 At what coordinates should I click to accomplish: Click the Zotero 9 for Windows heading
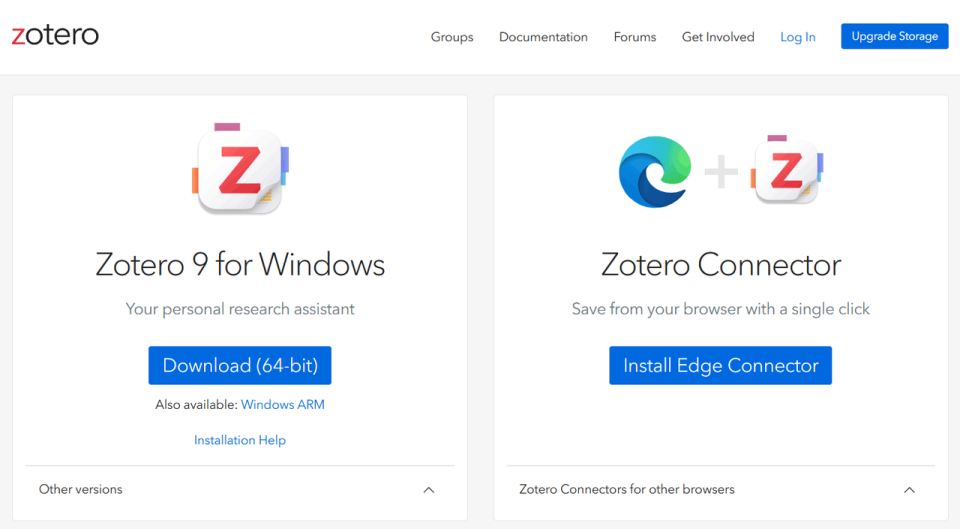coord(240,264)
